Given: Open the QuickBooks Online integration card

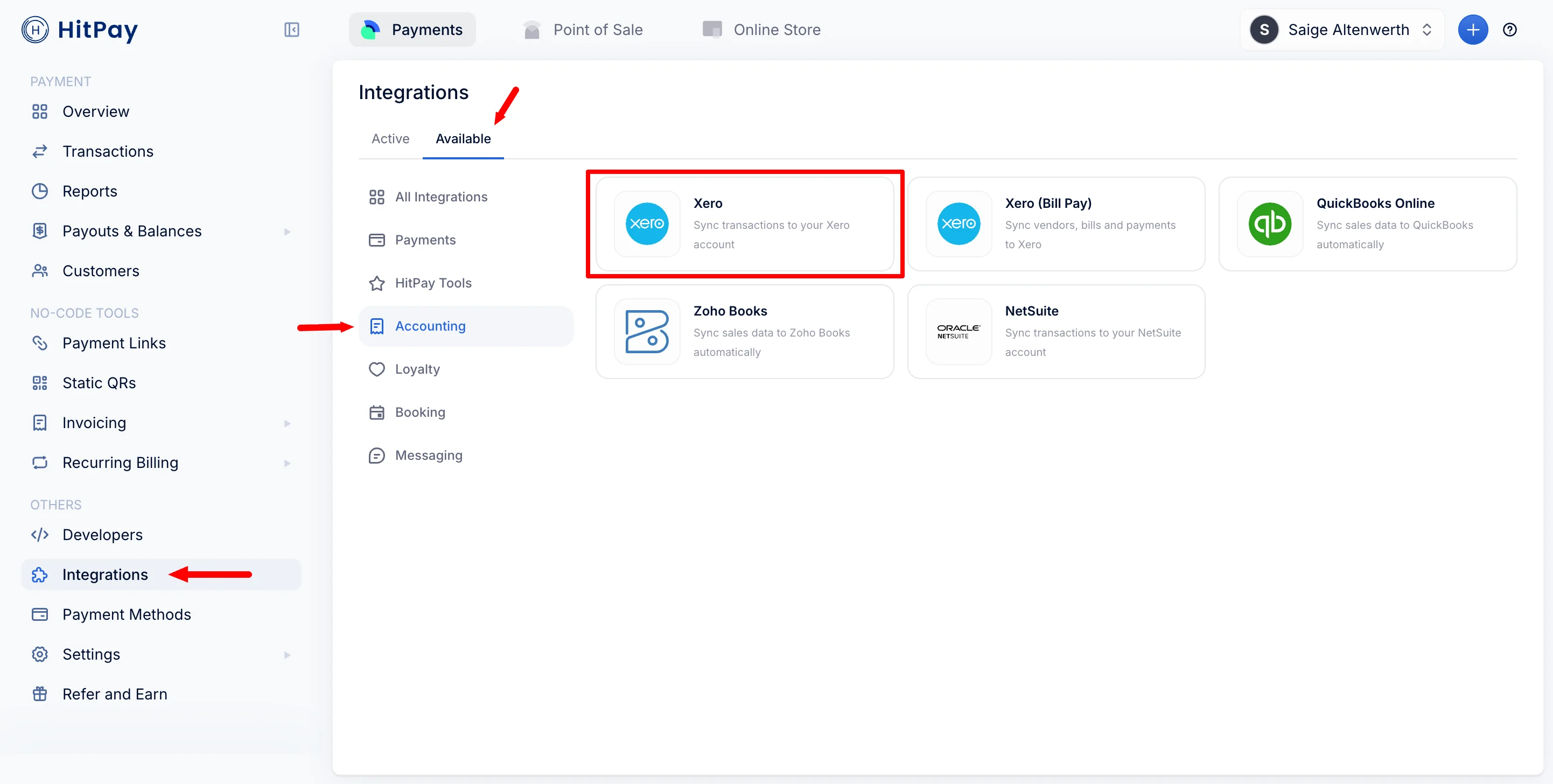Looking at the screenshot, I should coord(1367,223).
